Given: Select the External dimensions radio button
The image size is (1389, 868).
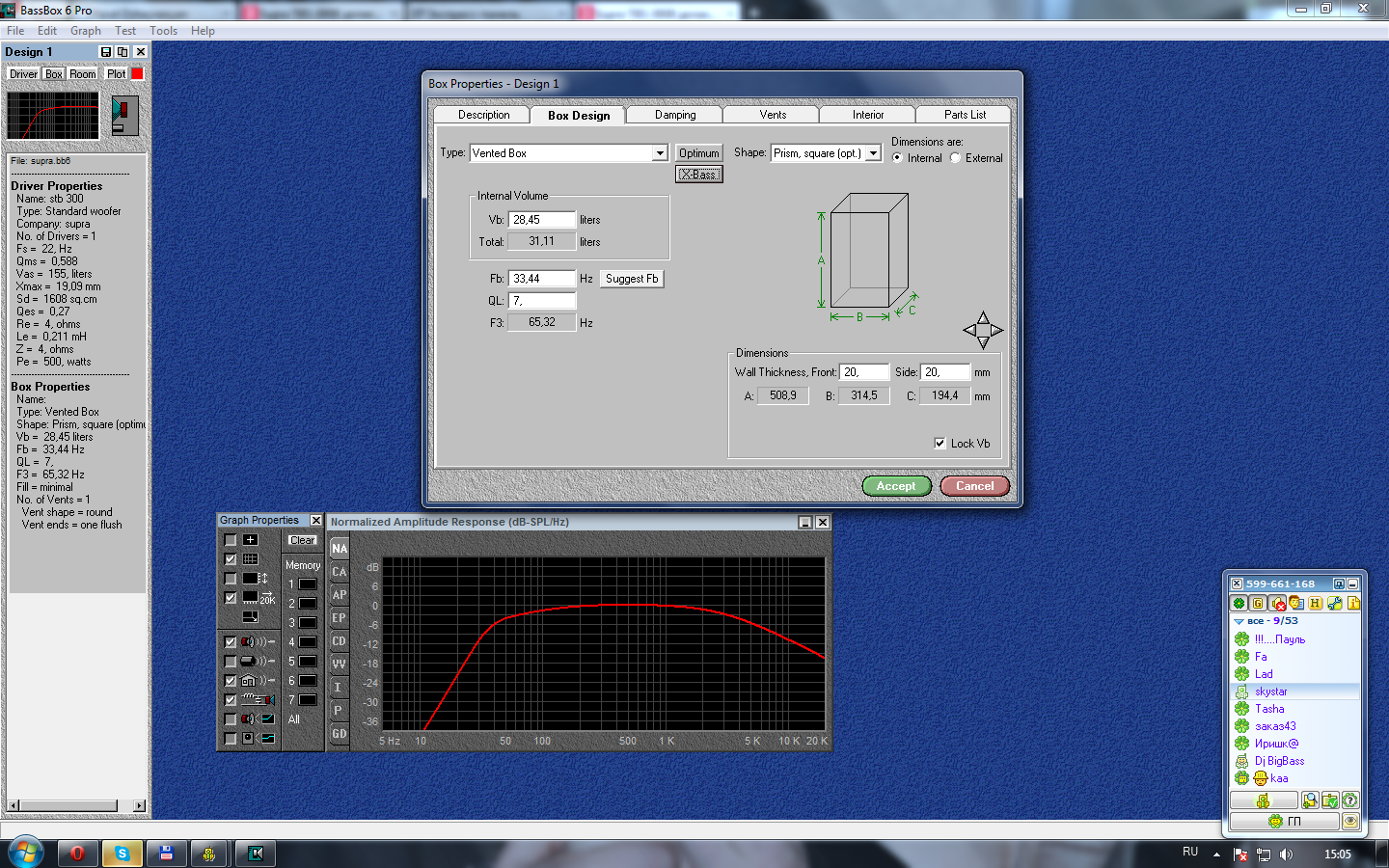Looking at the screenshot, I should 956,158.
